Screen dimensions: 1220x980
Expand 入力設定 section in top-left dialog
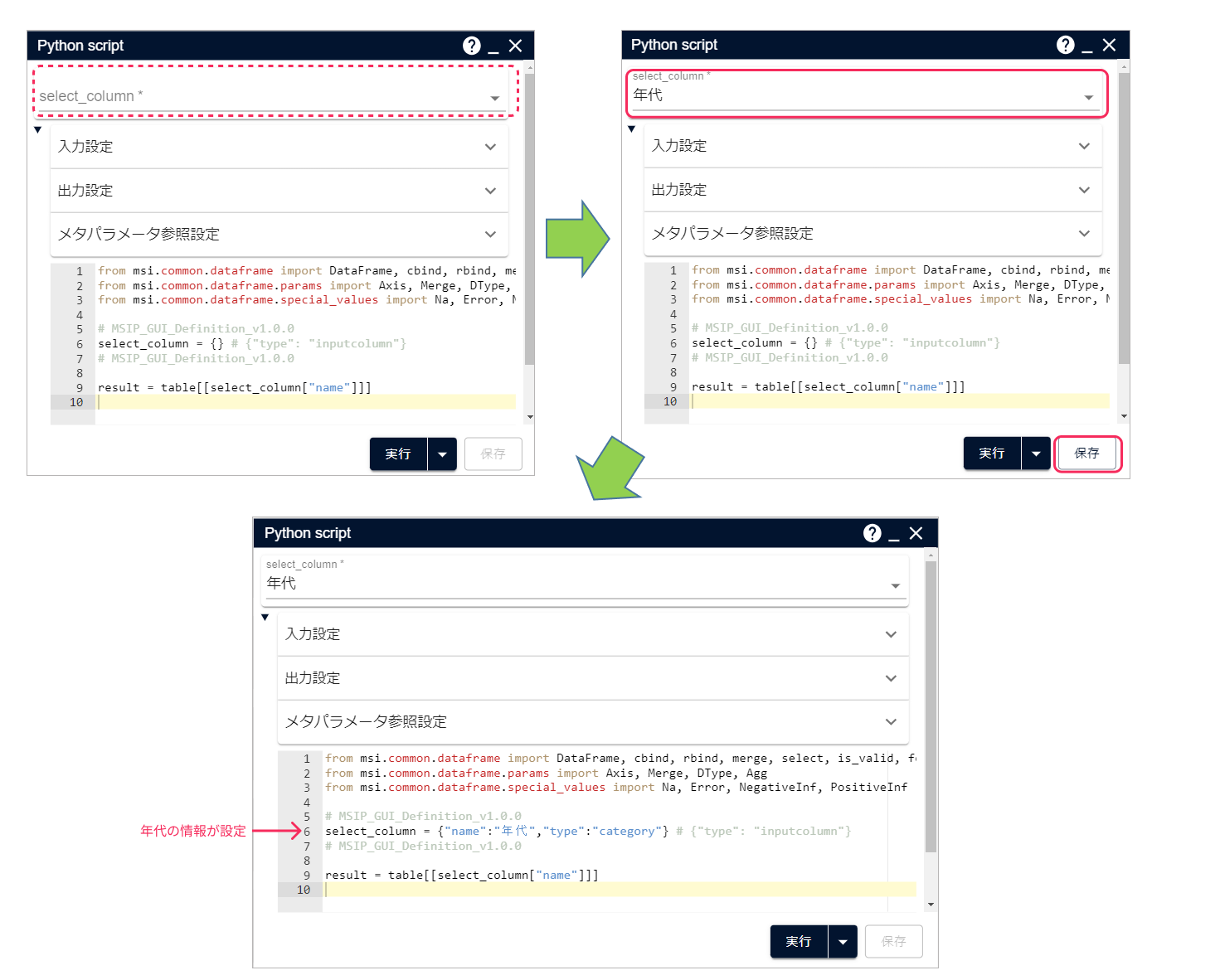[279, 147]
